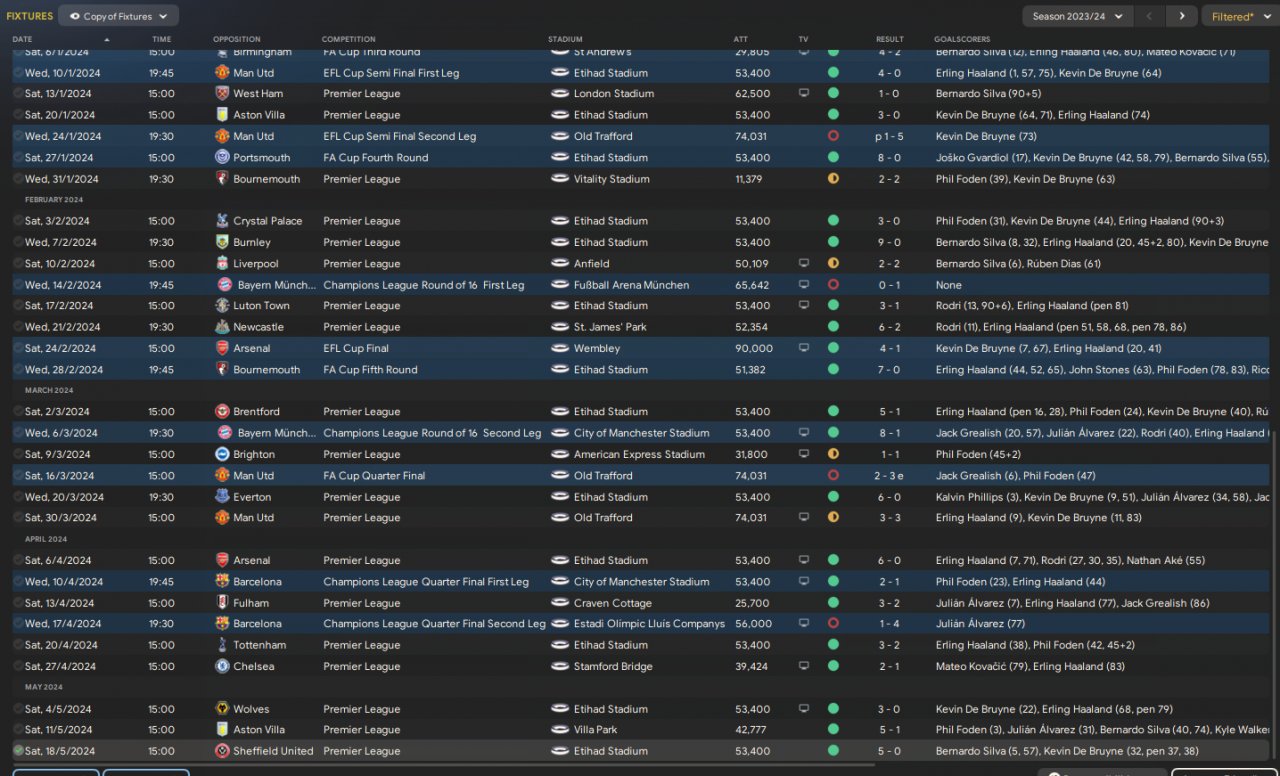Click the 9 - 0 result against Burnley
Screen dimensions: 1280x776
(888, 242)
